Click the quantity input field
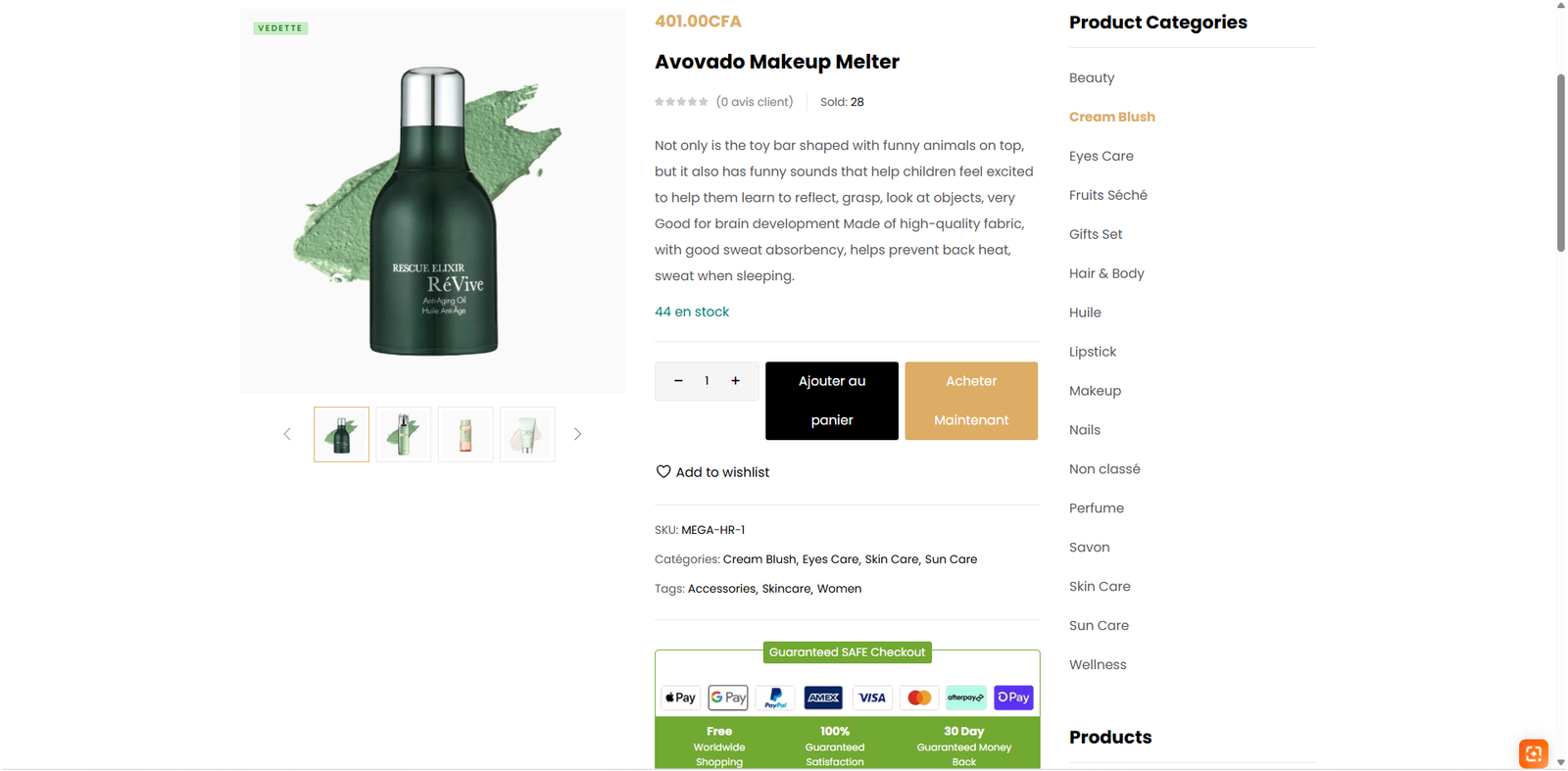 coord(707,381)
